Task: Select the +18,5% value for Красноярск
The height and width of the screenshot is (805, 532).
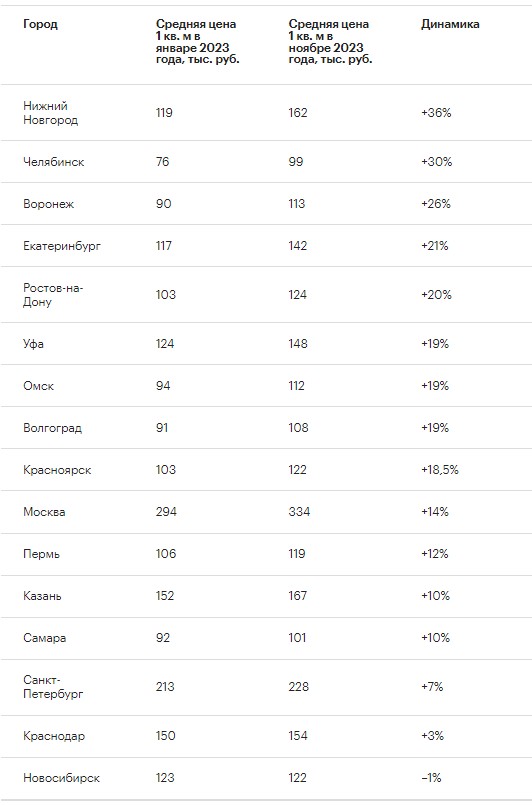Action: tap(440, 470)
